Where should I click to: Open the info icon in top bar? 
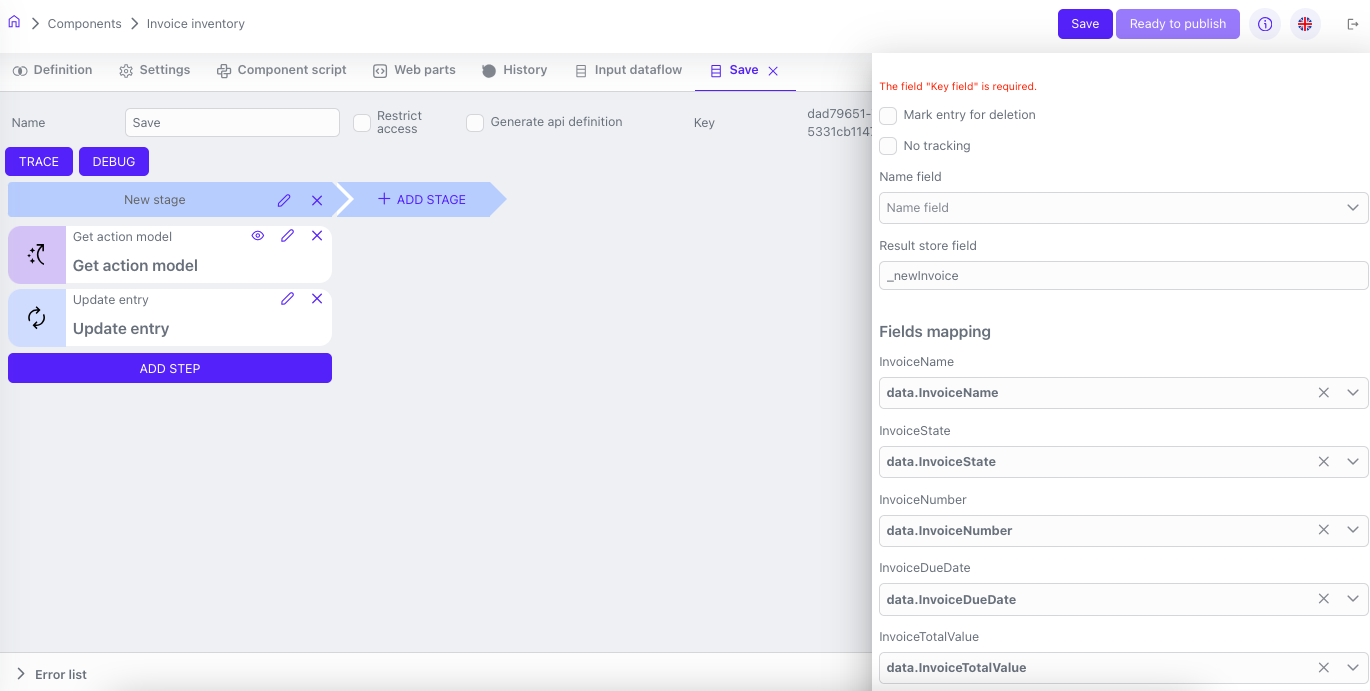pos(1265,24)
